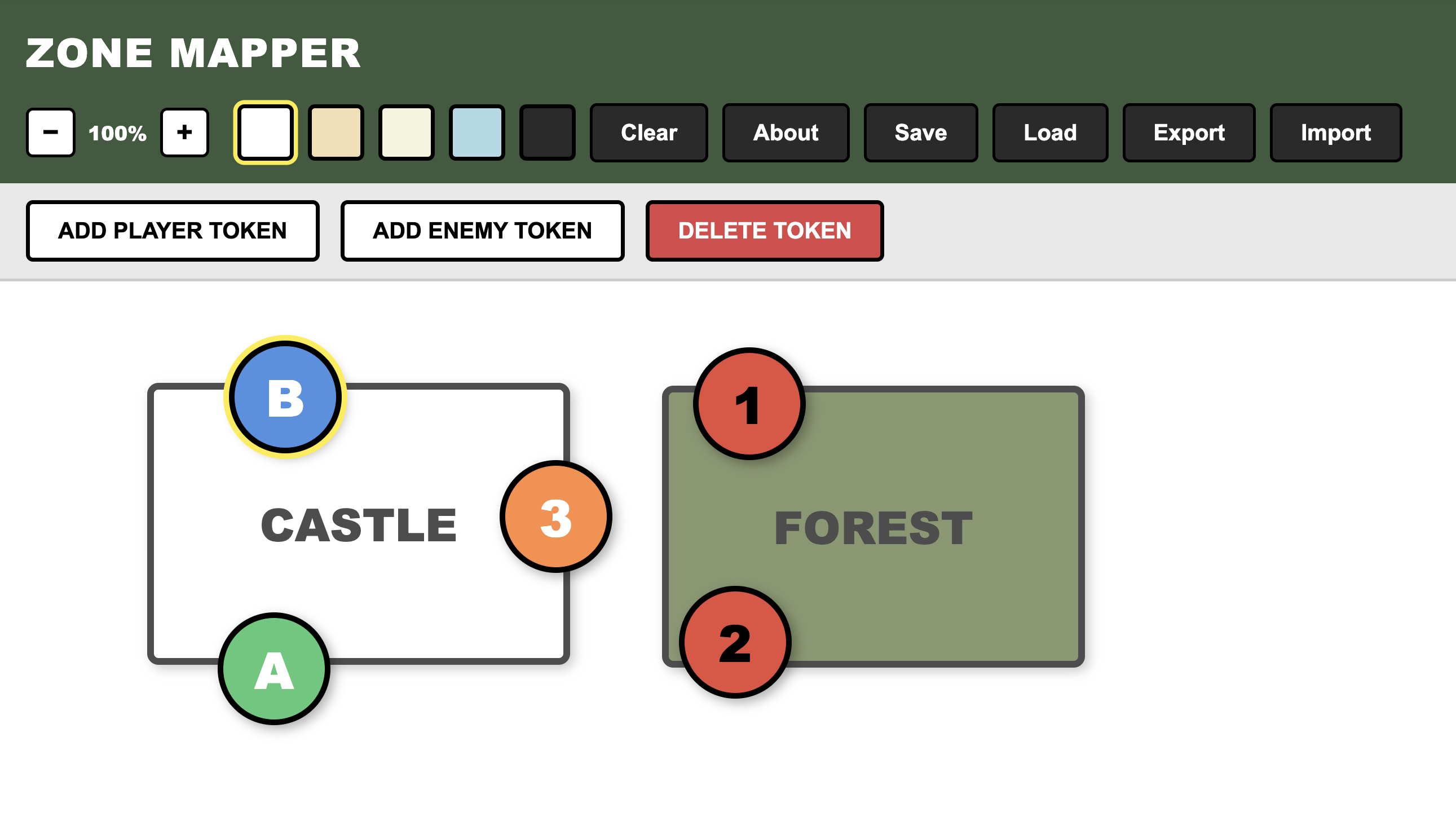The width and height of the screenshot is (1456, 830).
Task: Select red enemy token 1
Action: [749, 404]
